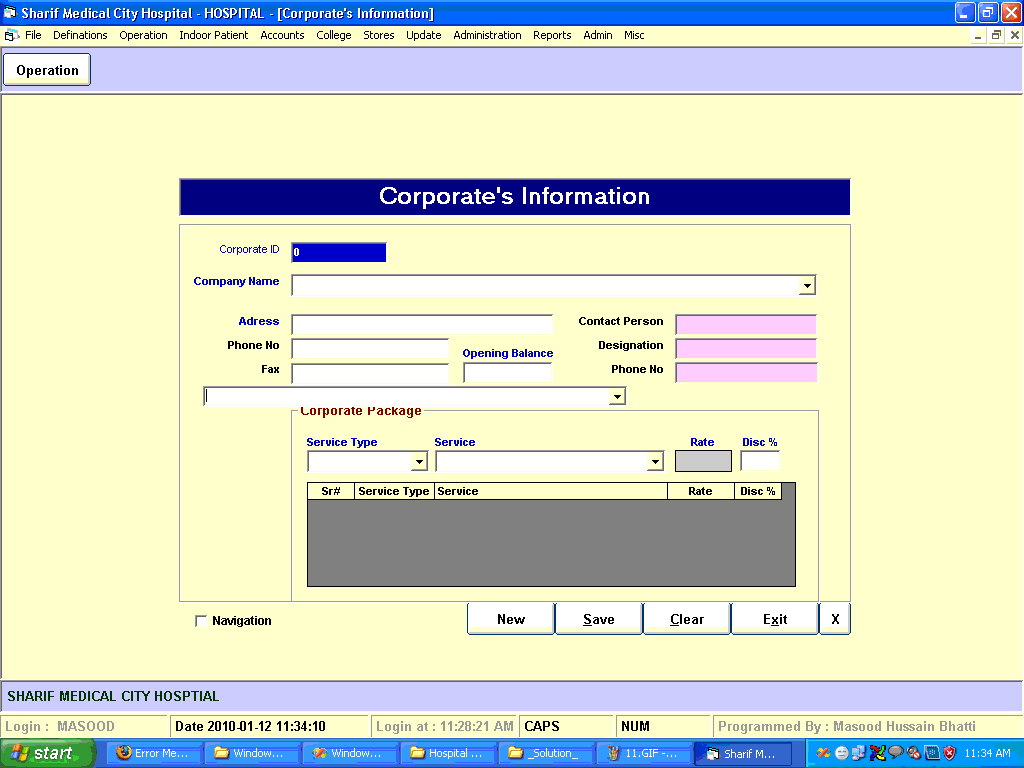The height and width of the screenshot is (768, 1024).
Task: Switch to the 11.GIF taskbar item
Action: pos(644,753)
